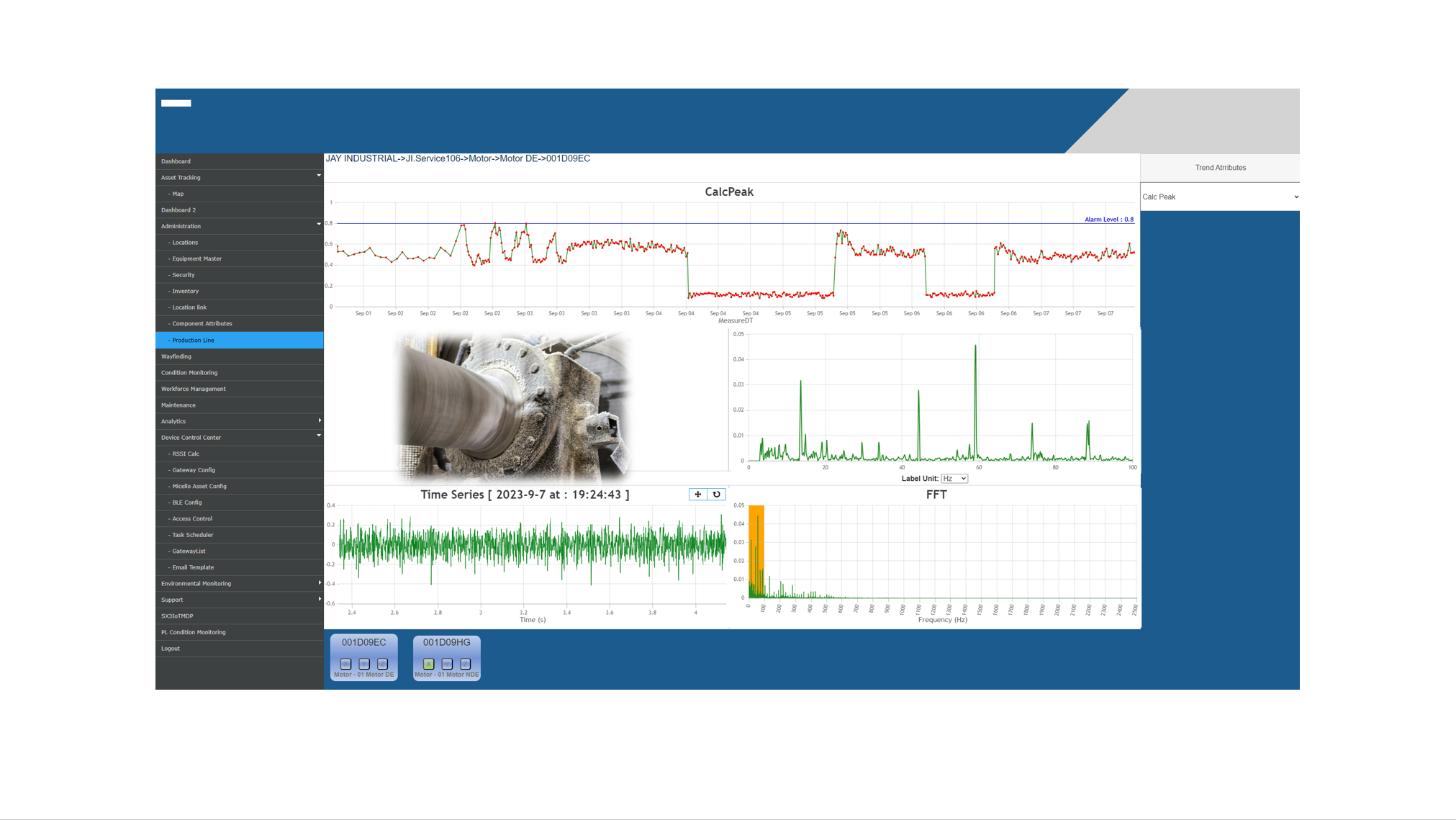The height and width of the screenshot is (820, 1456).
Task: Select Security in the sidebar
Action: click(240, 275)
